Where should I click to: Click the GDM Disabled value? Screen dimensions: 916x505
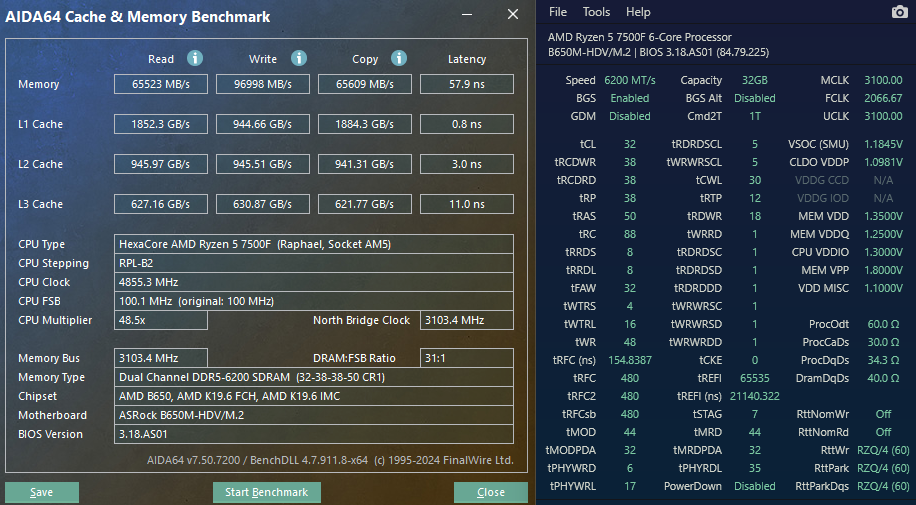630,116
